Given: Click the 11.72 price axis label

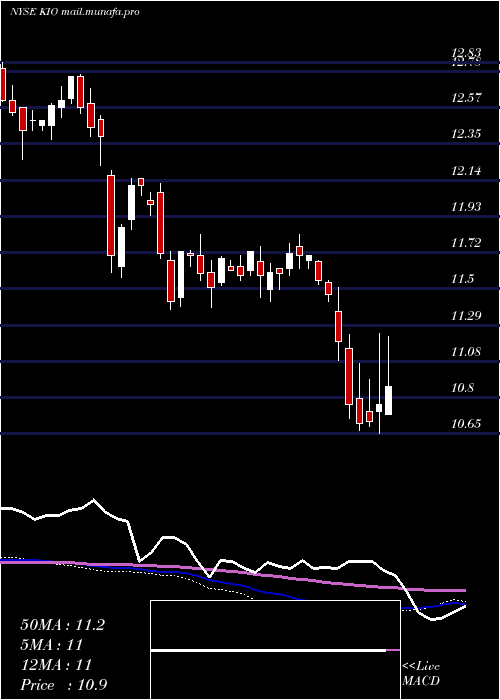Looking at the screenshot, I should pos(466,243).
